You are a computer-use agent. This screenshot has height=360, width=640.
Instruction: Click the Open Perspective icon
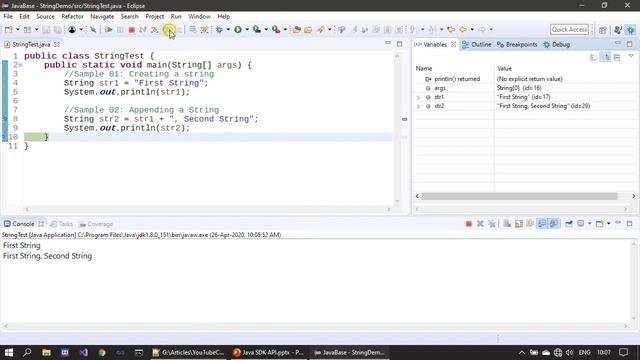click(x=602, y=30)
